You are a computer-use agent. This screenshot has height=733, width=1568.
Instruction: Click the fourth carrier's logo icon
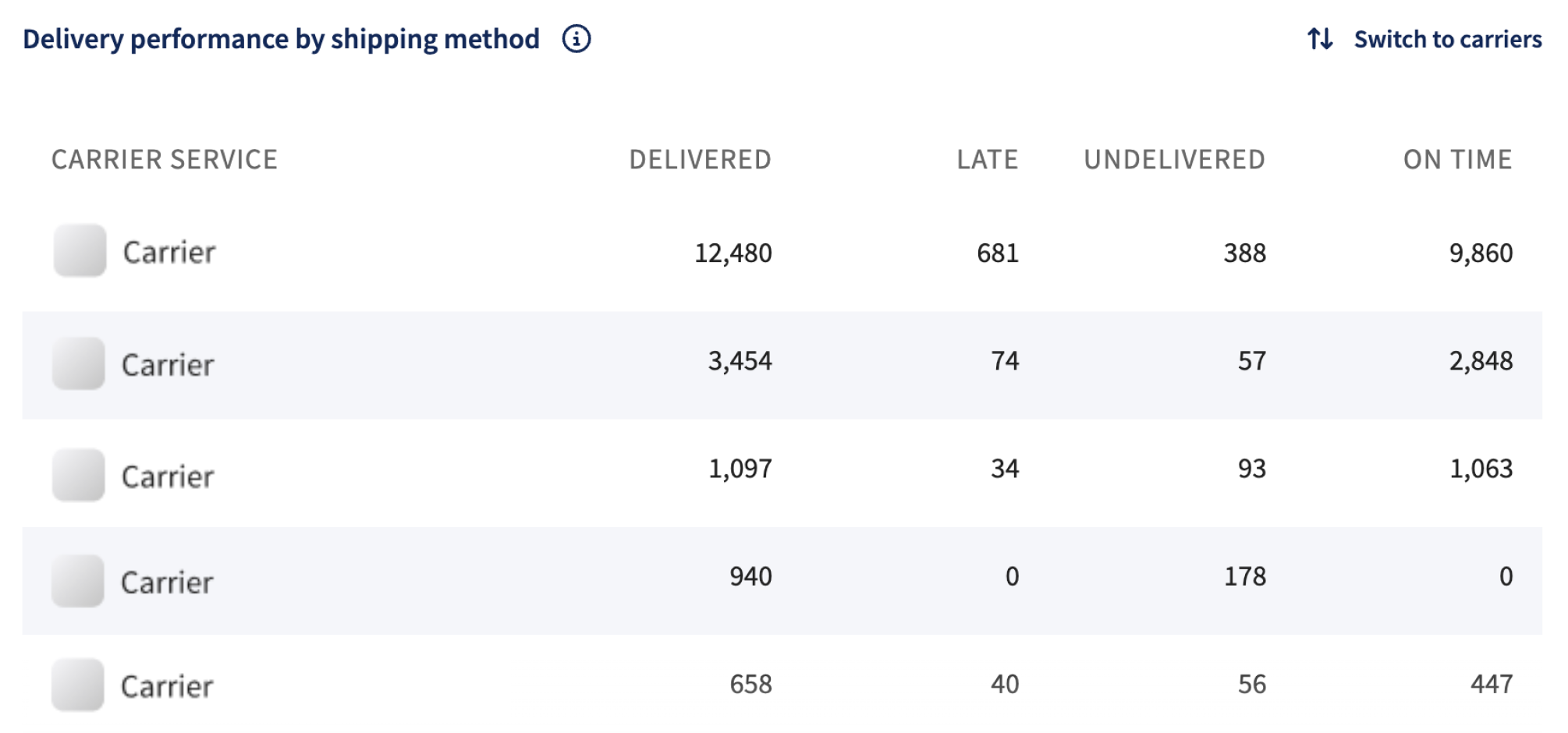[79, 581]
